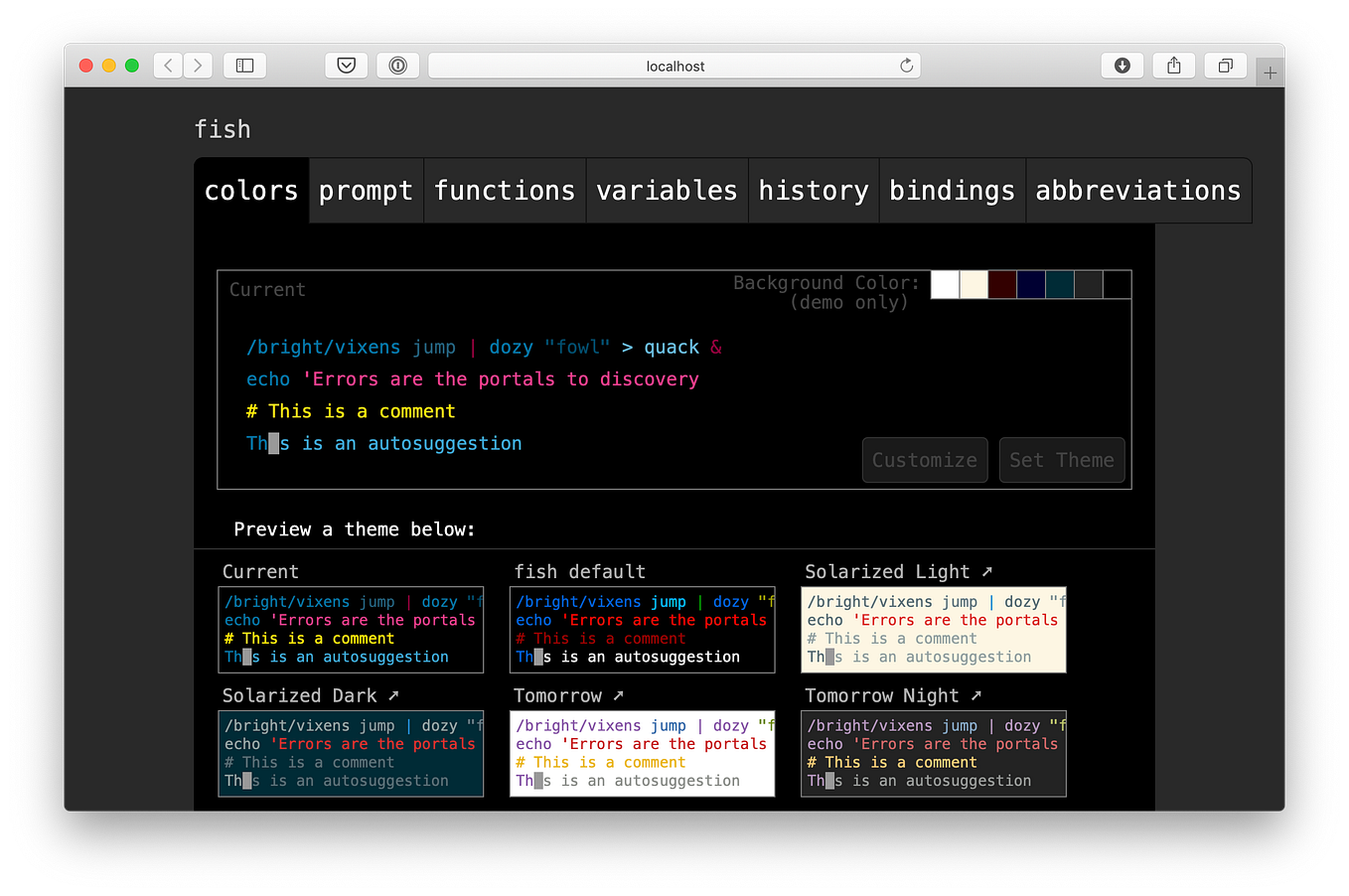Image resolution: width=1349 pixels, height=896 pixels.
Task: Preview the Tomorrow theme box
Action: point(642,754)
